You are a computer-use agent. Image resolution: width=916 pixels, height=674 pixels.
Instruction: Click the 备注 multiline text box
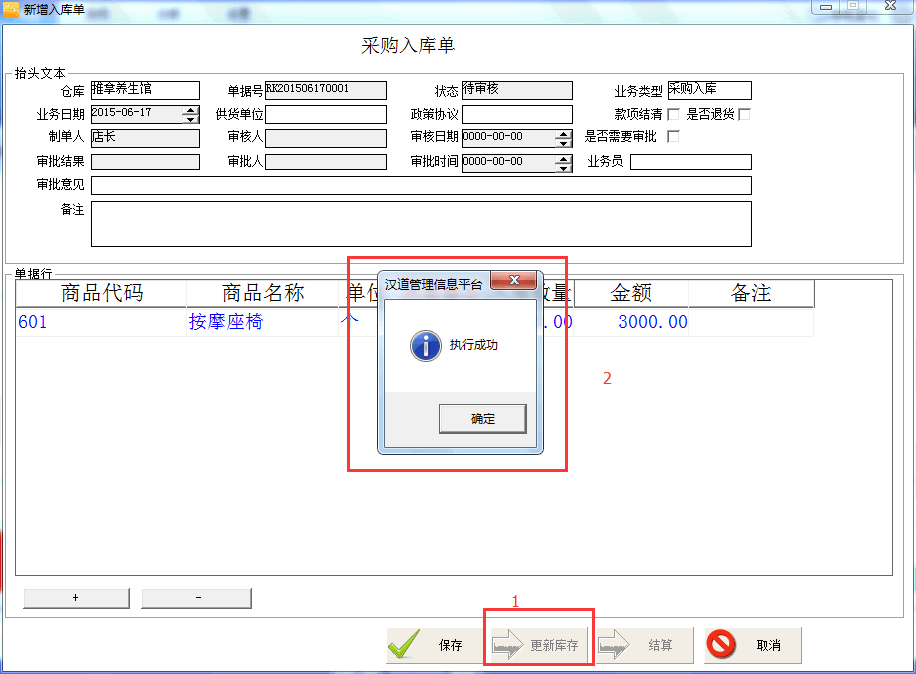tap(421, 224)
